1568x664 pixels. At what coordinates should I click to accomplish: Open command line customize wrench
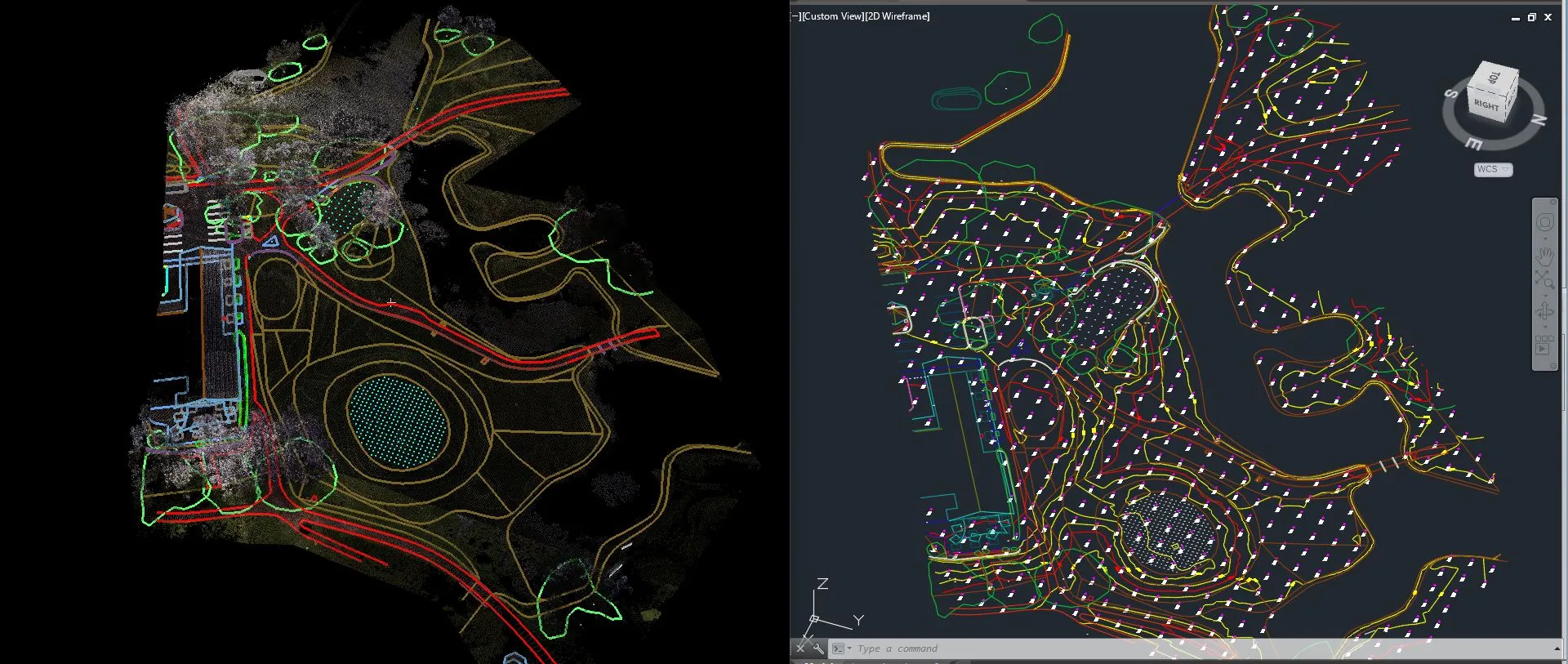pos(817,648)
